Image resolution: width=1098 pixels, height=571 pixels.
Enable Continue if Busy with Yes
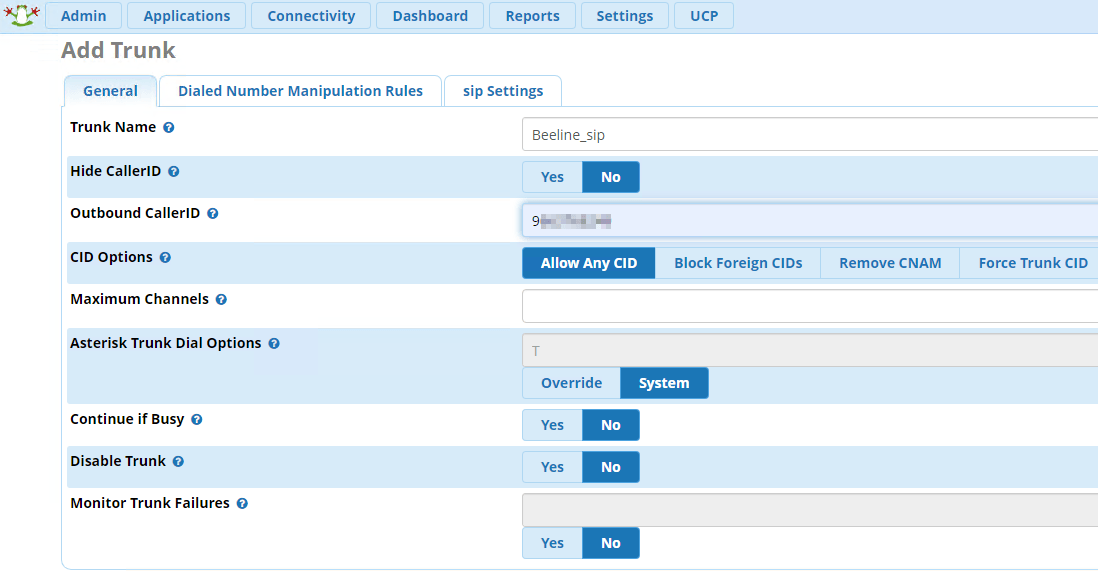click(x=552, y=425)
